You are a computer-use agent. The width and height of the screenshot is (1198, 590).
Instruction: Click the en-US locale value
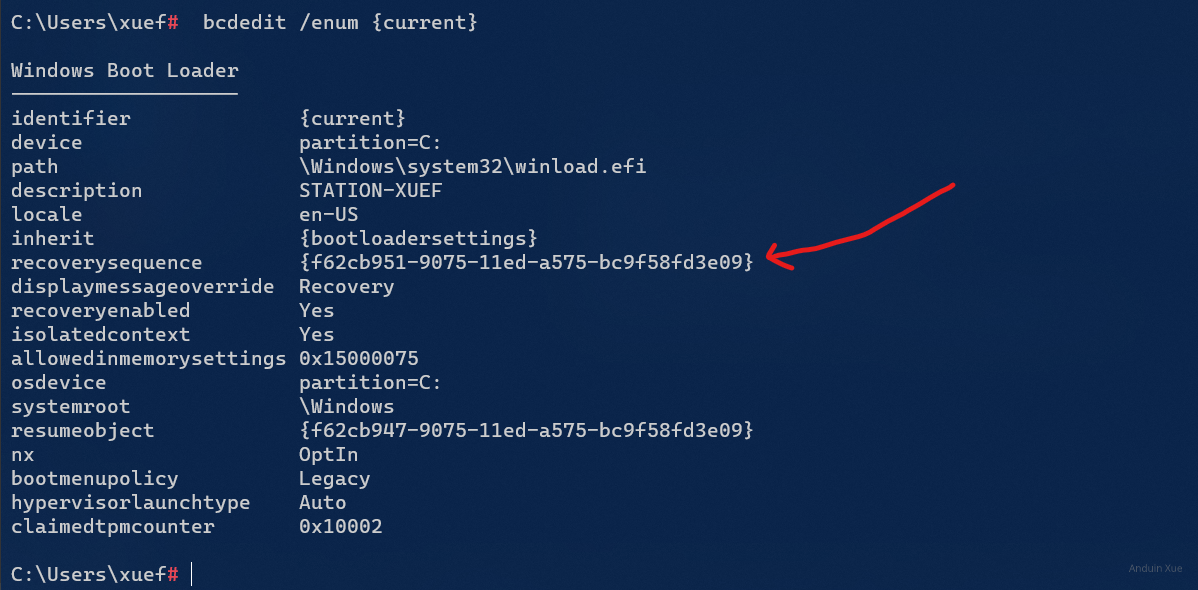point(328,214)
